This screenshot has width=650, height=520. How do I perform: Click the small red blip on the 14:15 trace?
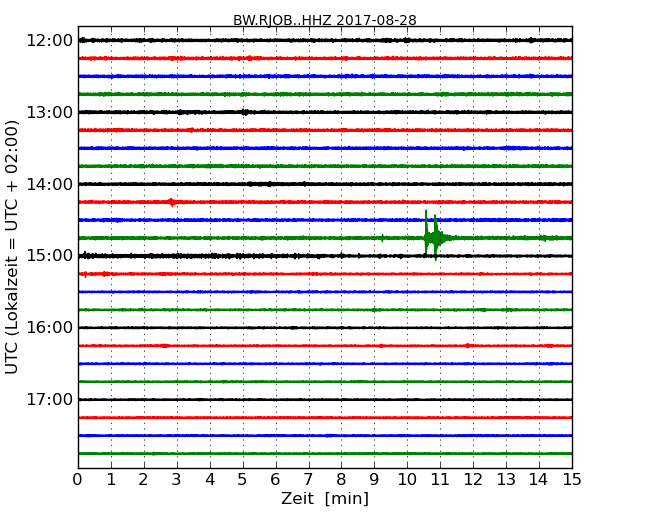click(x=172, y=202)
